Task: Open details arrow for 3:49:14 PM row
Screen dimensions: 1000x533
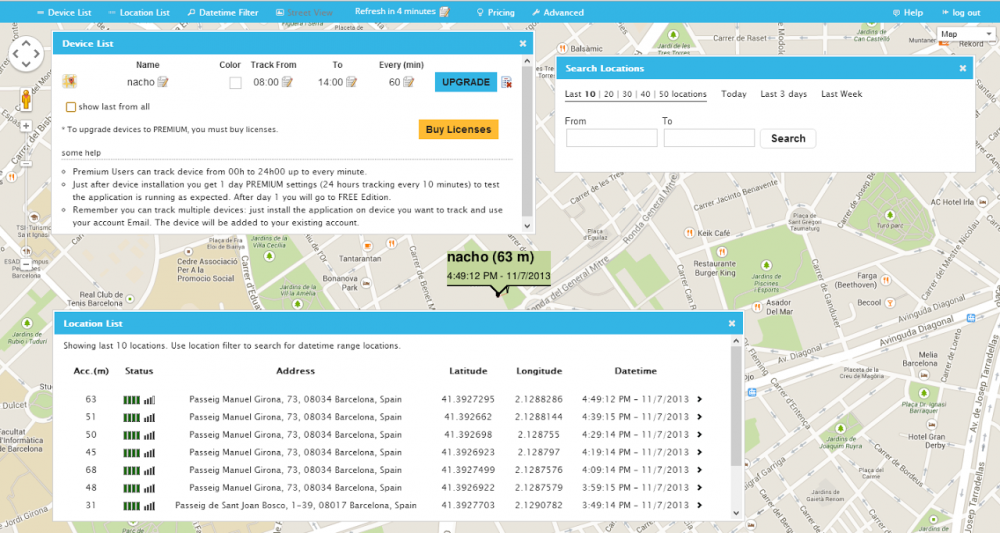Action: pyautogui.click(x=700, y=505)
